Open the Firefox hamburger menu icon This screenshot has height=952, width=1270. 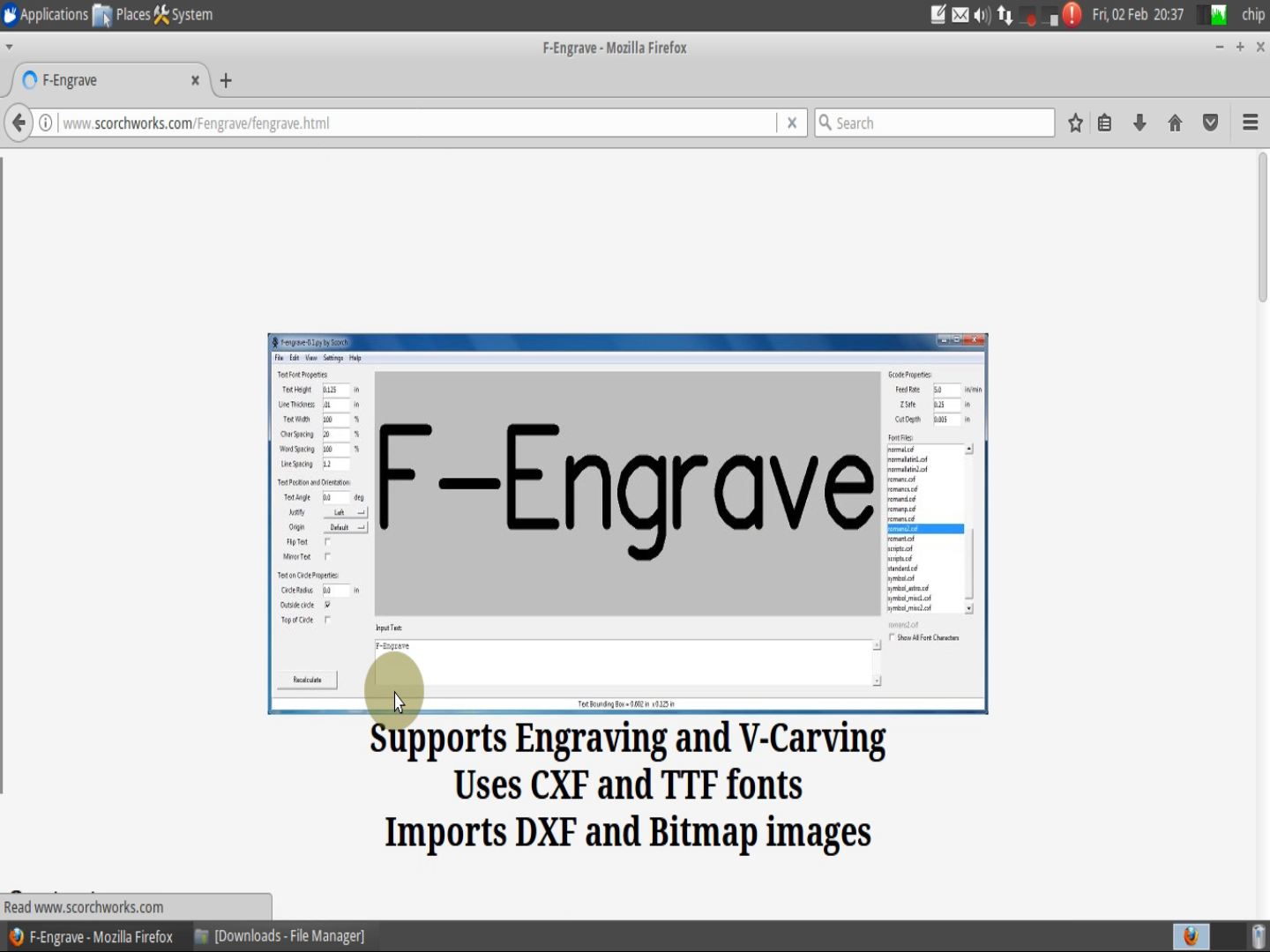pos(1250,123)
